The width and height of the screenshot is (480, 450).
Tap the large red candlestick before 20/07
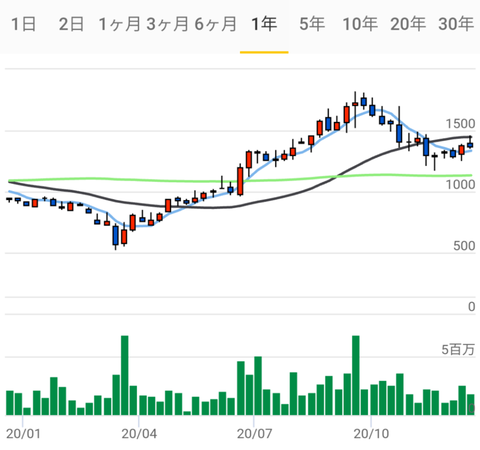(x=240, y=181)
